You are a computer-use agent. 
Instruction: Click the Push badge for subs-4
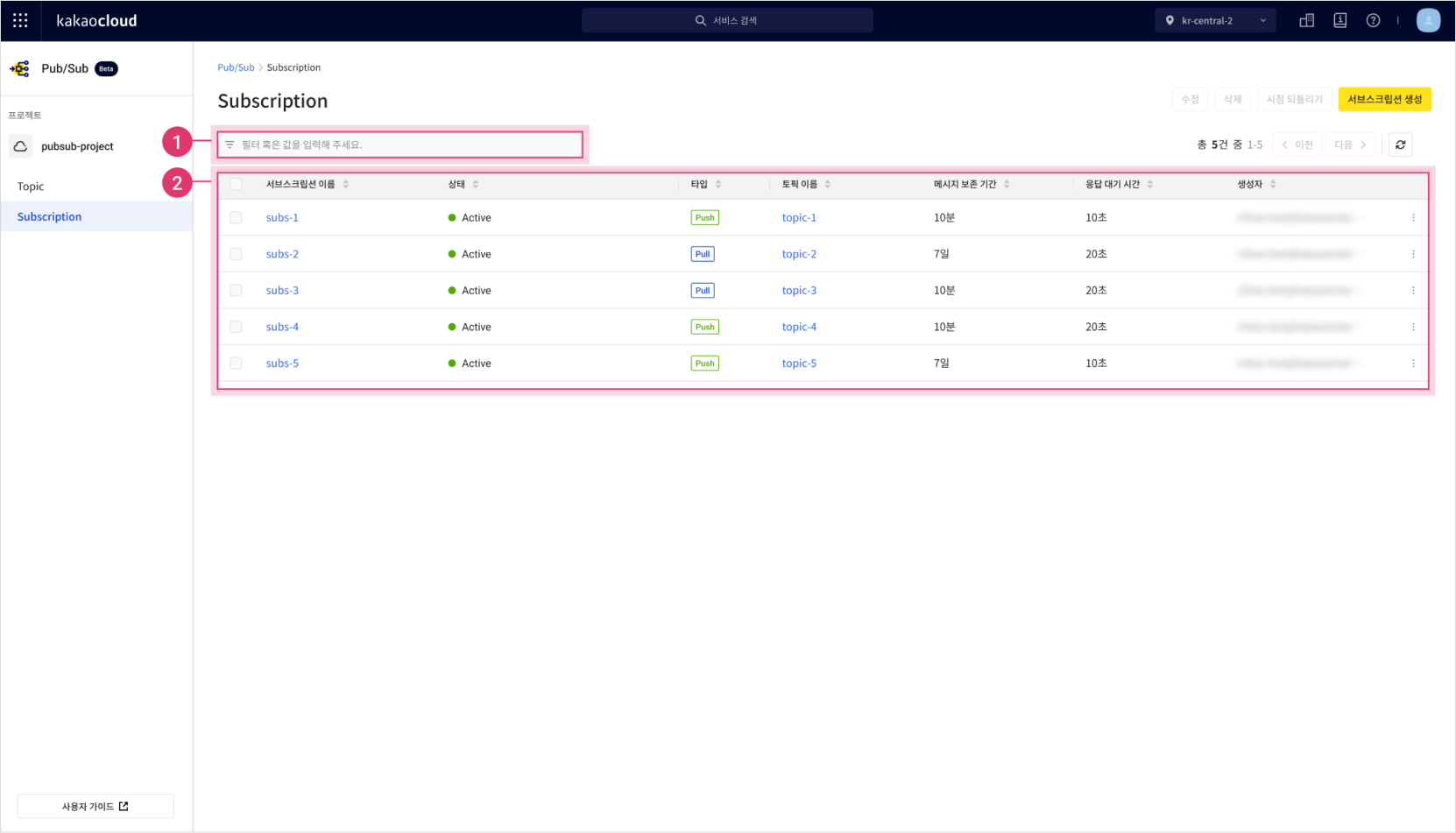(x=704, y=327)
